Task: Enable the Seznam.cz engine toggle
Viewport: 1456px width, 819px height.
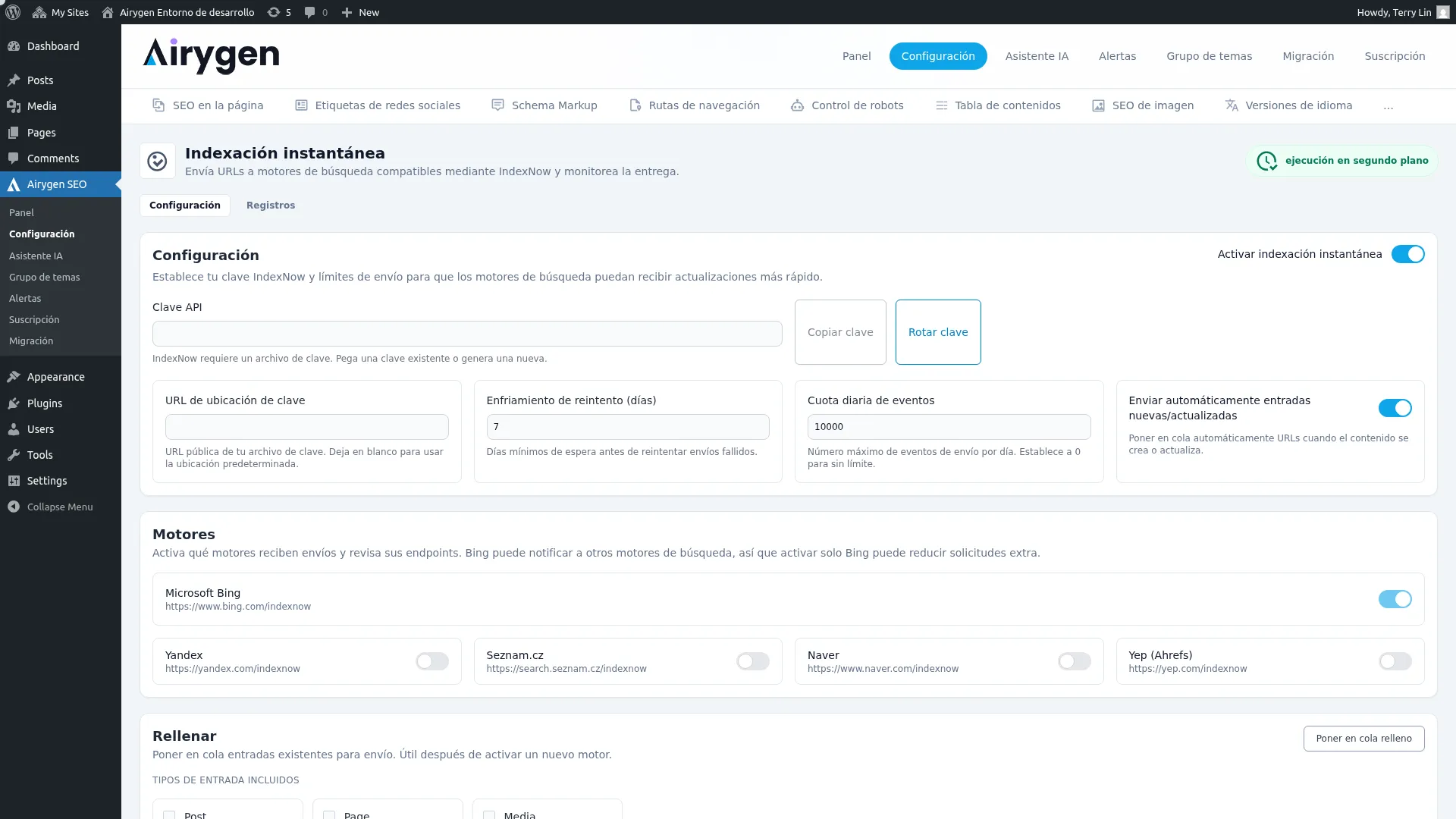Action: [x=752, y=661]
